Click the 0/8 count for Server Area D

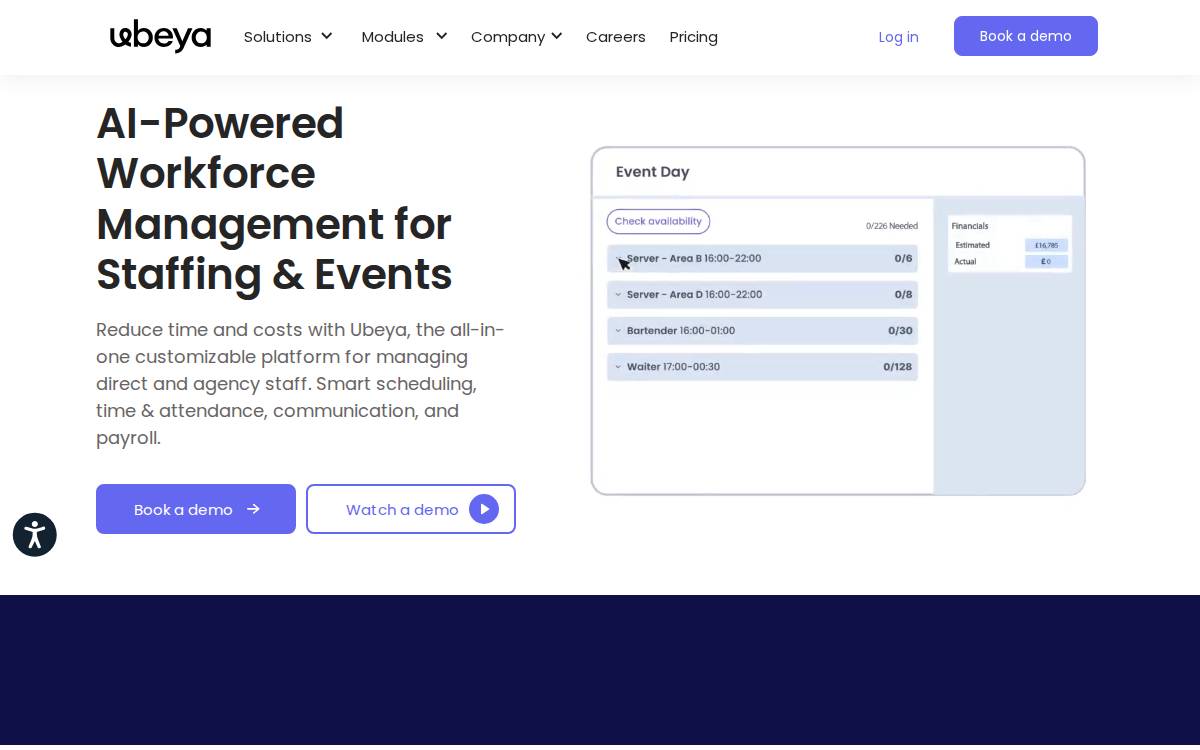[903, 294]
